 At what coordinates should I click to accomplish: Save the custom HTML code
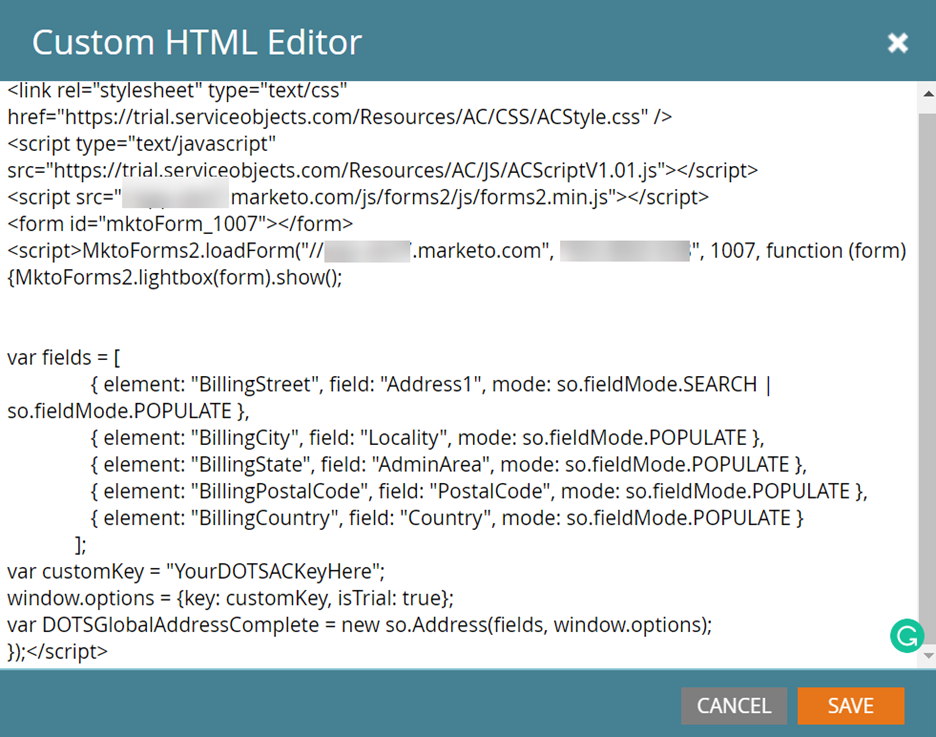851,706
